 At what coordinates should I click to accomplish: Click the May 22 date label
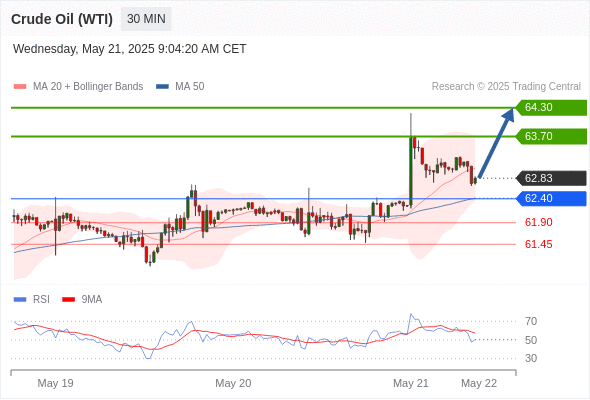click(x=479, y=383)
